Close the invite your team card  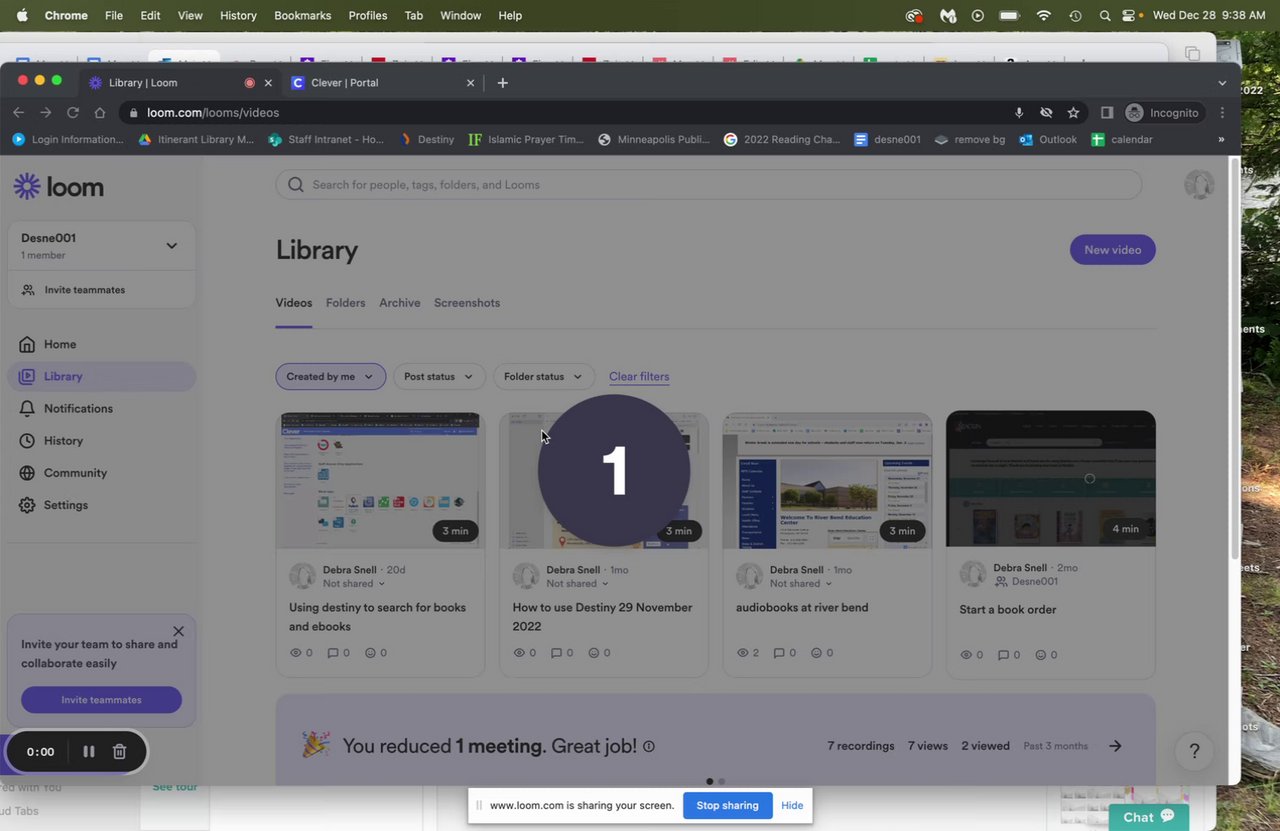(178, 631)
